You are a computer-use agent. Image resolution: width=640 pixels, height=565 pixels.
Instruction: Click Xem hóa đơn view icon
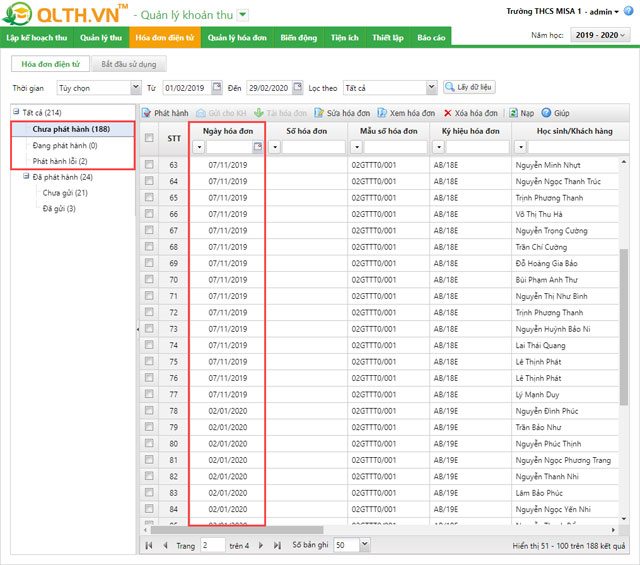click(382, 114)
